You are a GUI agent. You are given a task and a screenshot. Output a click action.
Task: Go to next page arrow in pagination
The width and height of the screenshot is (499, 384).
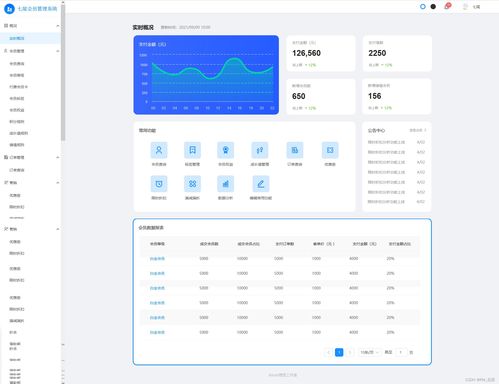[x=350, y=352]
